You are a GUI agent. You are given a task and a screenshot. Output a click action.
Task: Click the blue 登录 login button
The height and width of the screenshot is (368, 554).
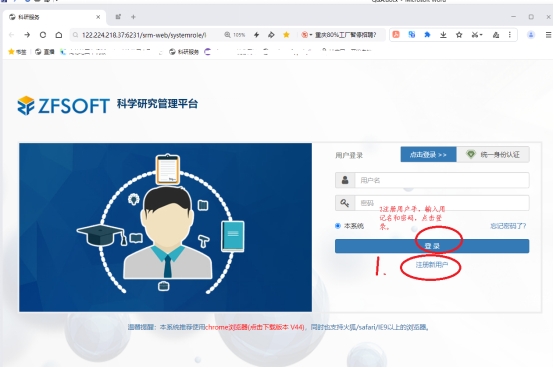click(432, 246)
